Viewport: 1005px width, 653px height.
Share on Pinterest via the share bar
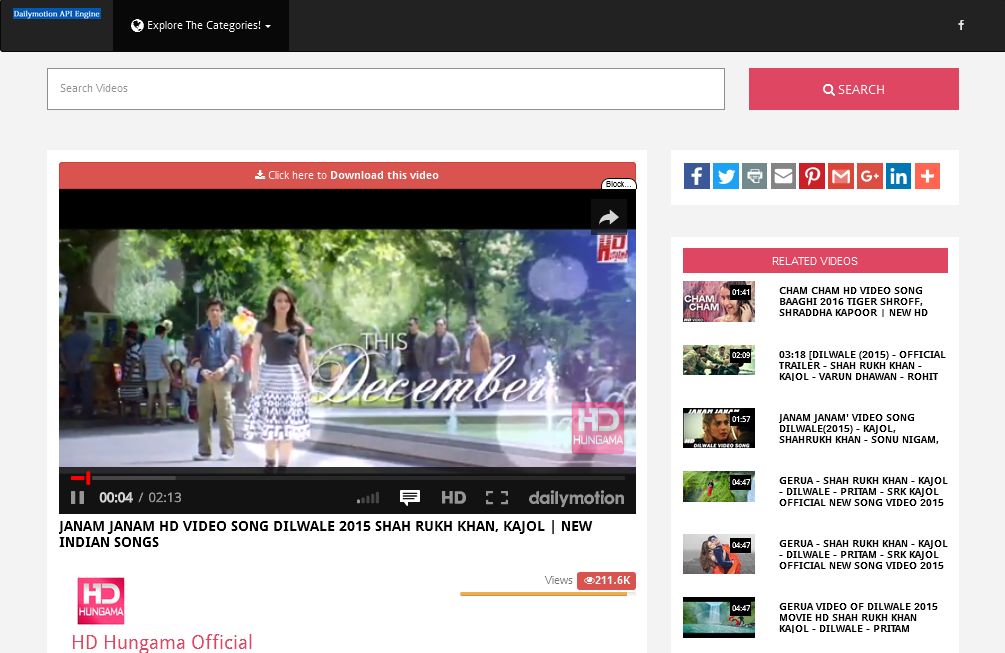812,176
